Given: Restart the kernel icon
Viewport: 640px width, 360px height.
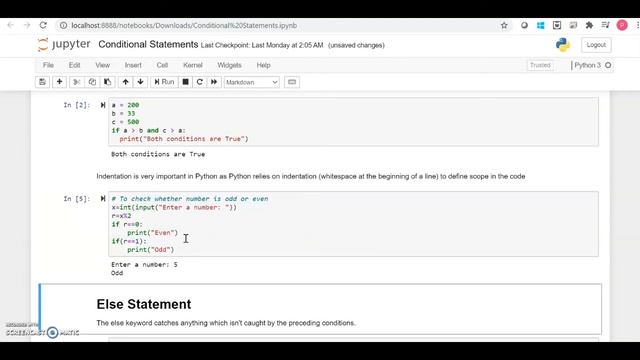Looking at the screenshot, I should pyautogui.click(x=200, y=82).
